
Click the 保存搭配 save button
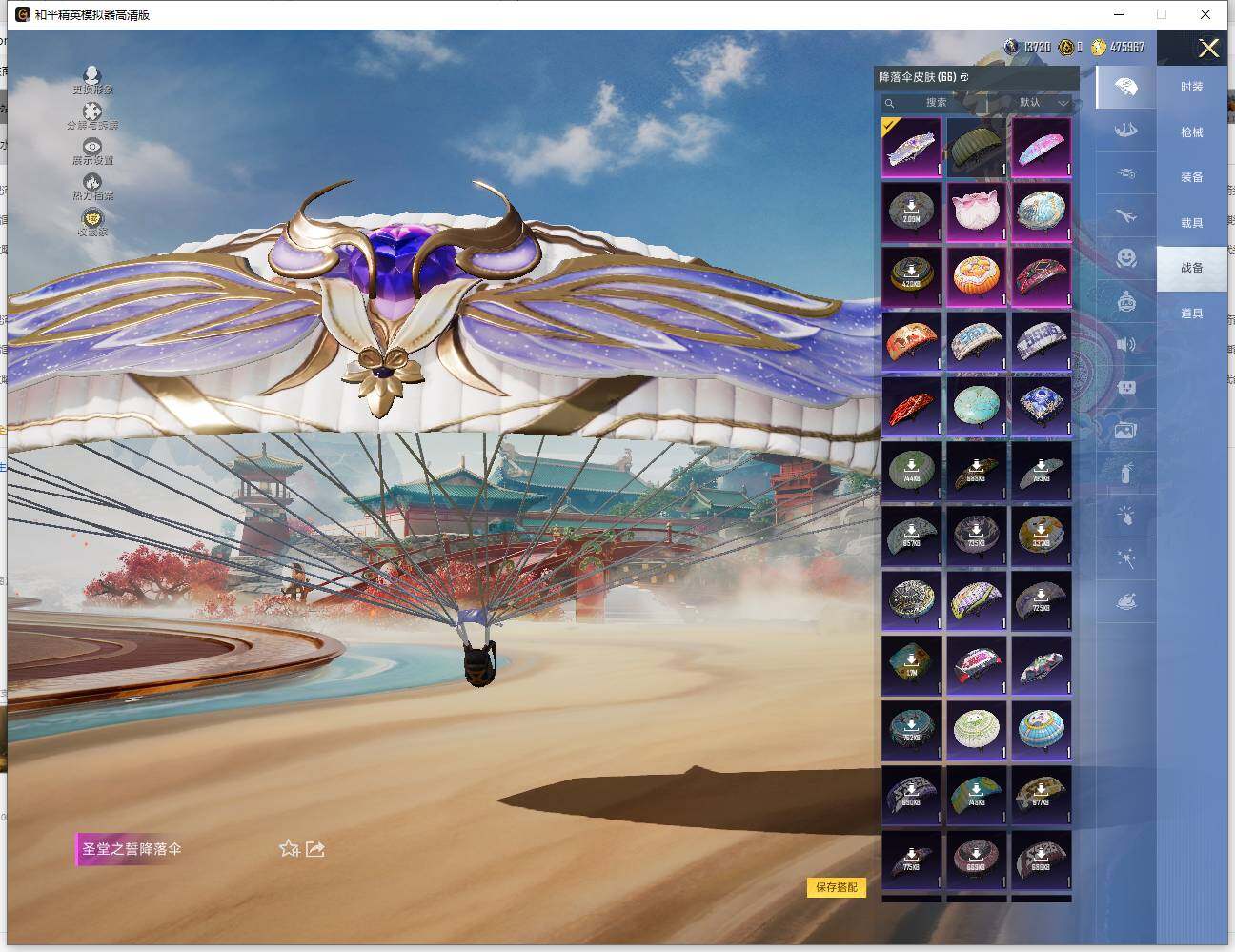(x=837, y=887)
